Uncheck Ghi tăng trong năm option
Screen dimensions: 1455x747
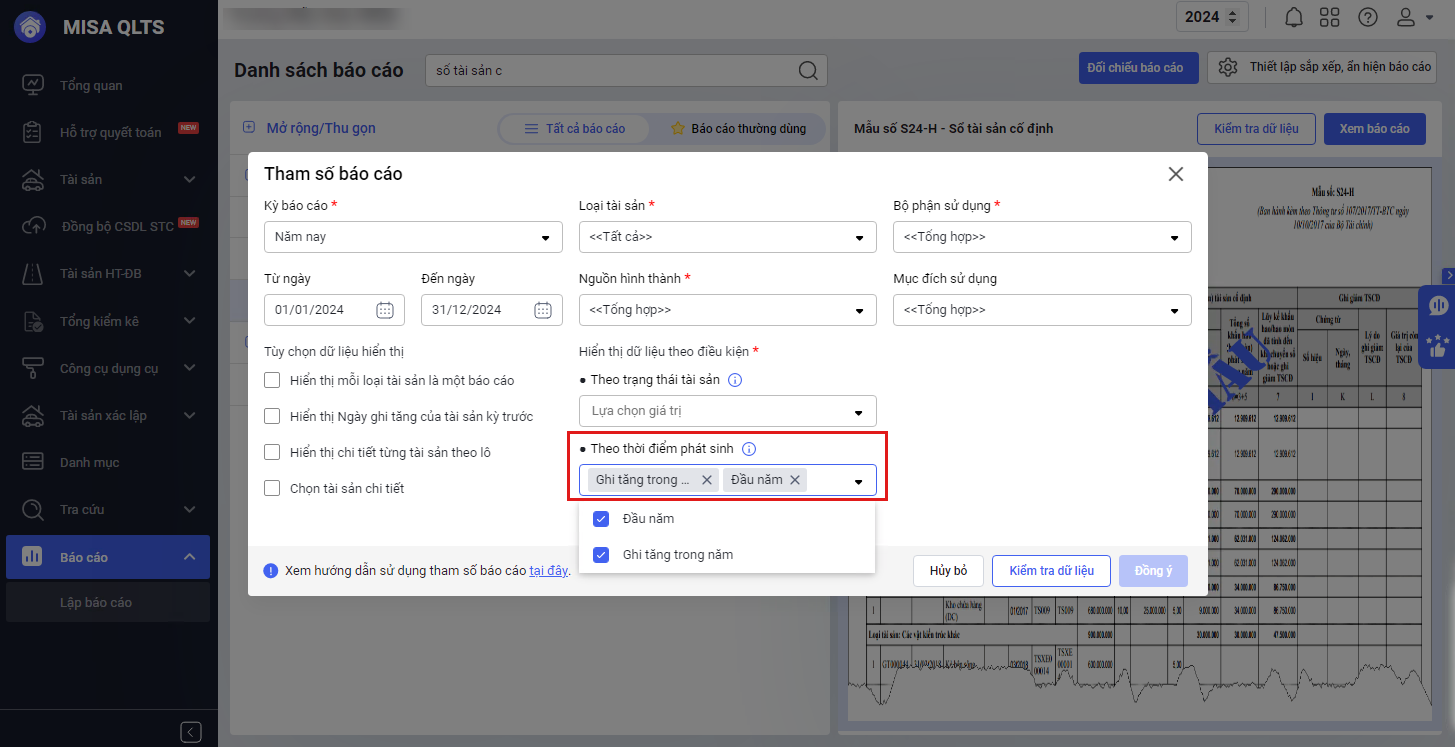point(601,554)
